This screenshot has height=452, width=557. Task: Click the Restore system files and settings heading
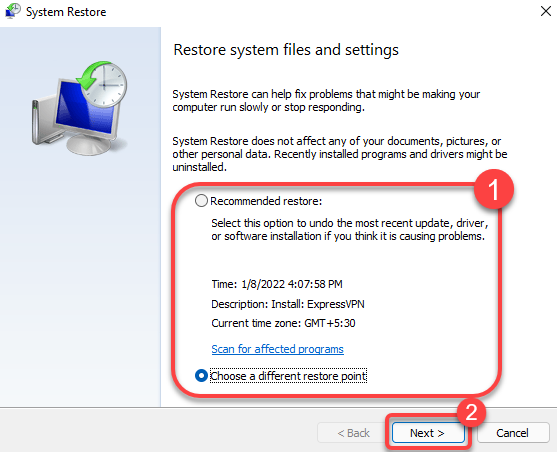pyautogui.click(x=286, y=50)
